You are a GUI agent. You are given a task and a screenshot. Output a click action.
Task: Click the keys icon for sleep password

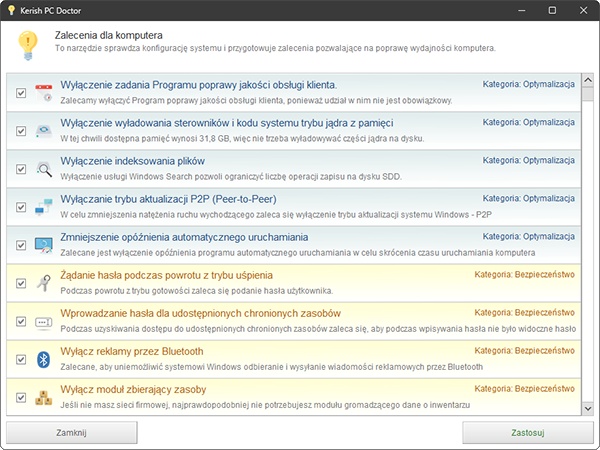tap(44, 283)
